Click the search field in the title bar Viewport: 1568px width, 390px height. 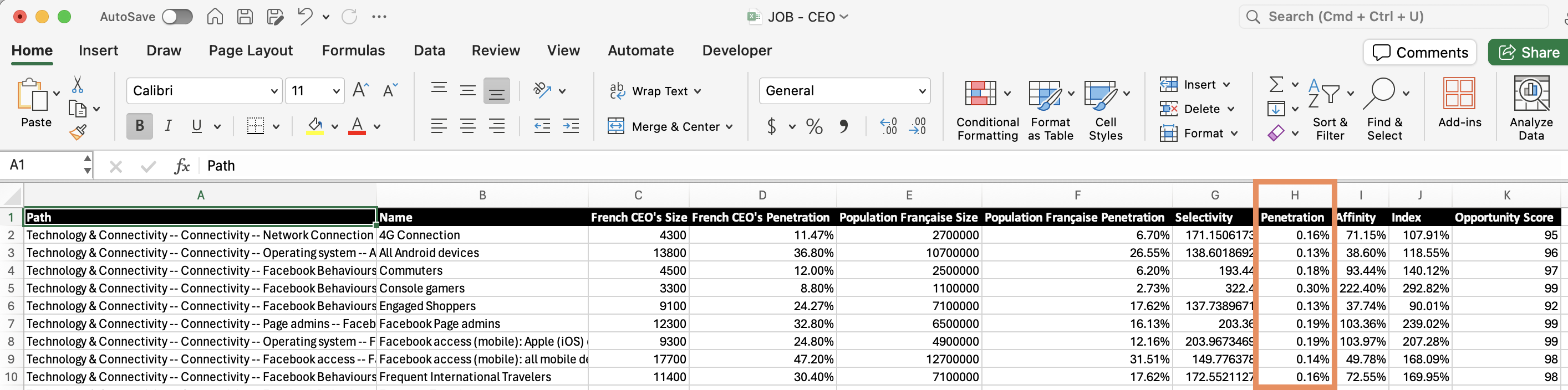tap(1393, 17)
